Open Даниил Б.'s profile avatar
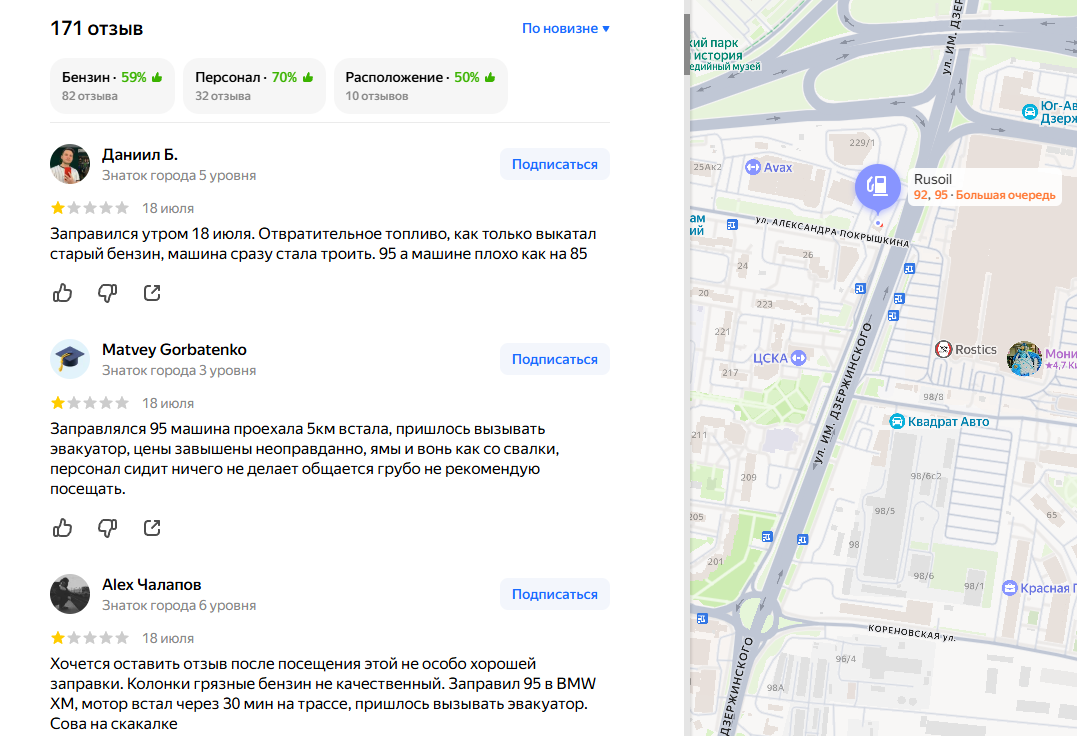The height and width of the screenshot is (736, 1077). [70, 164]
